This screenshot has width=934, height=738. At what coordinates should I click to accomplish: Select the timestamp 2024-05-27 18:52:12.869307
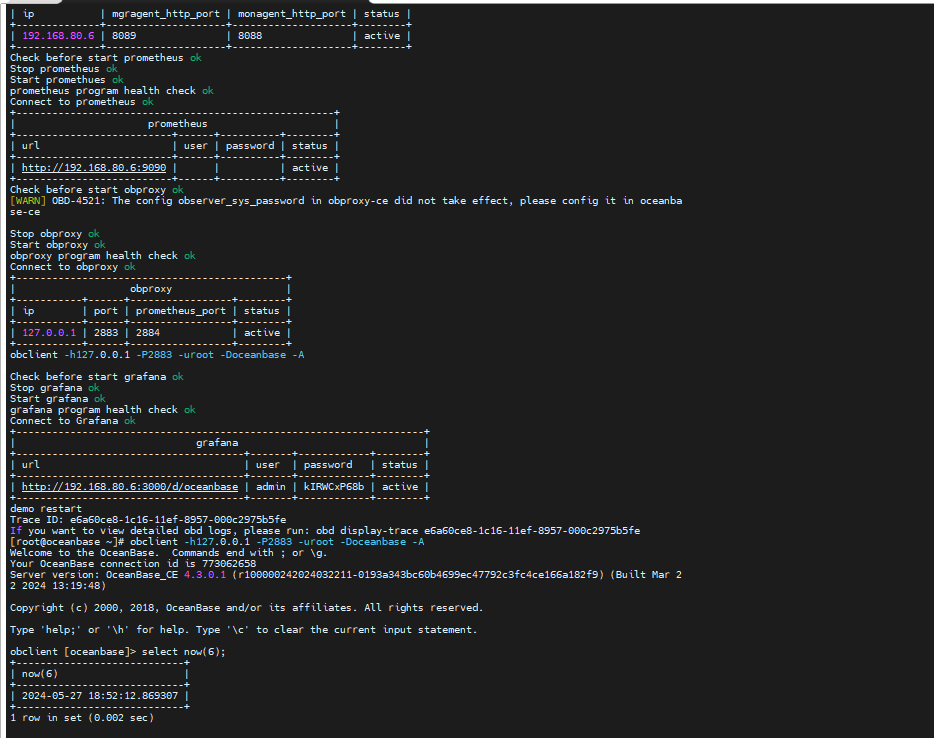point(100,696)
